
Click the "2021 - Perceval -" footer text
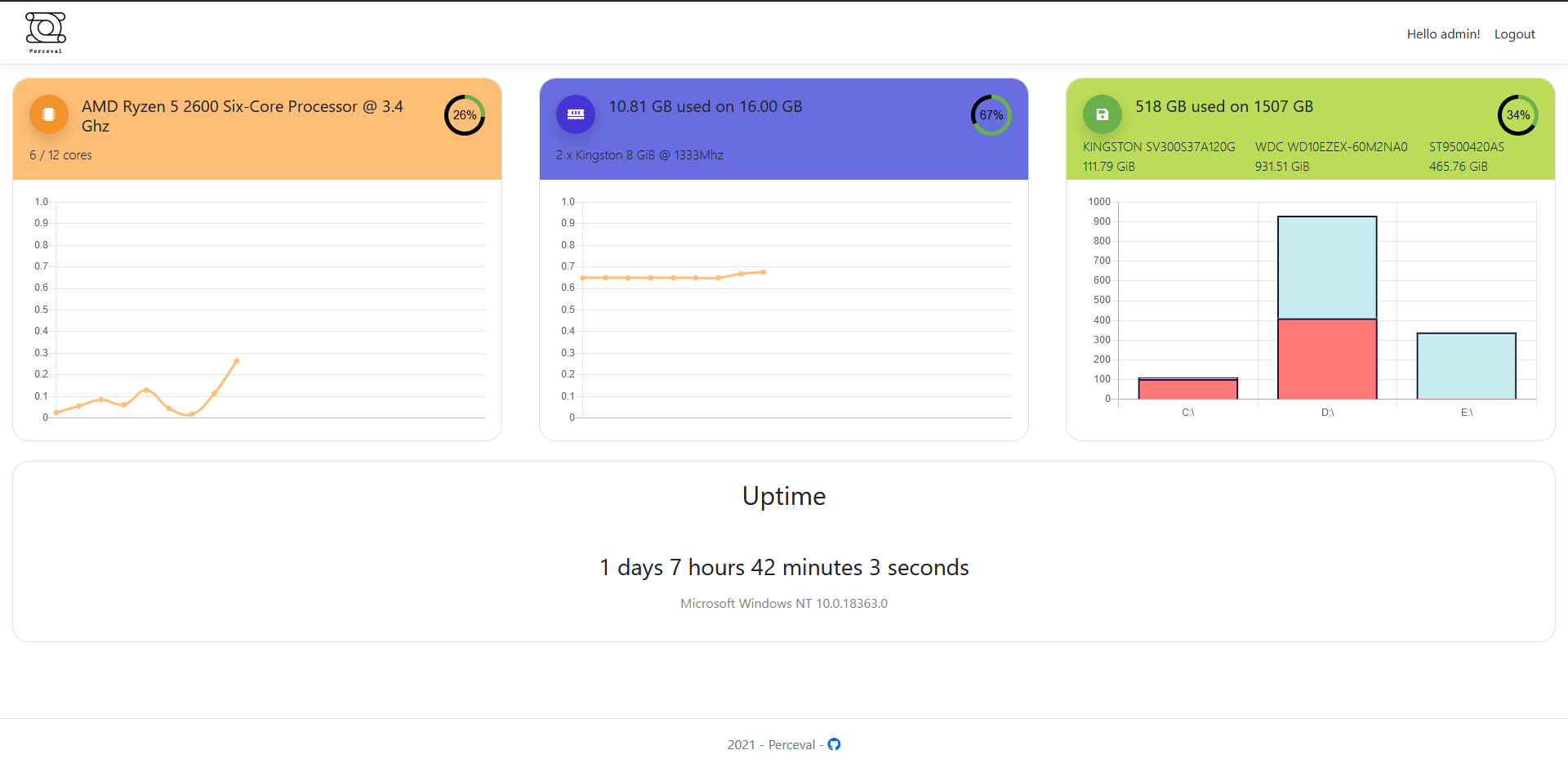pos(776,745)
